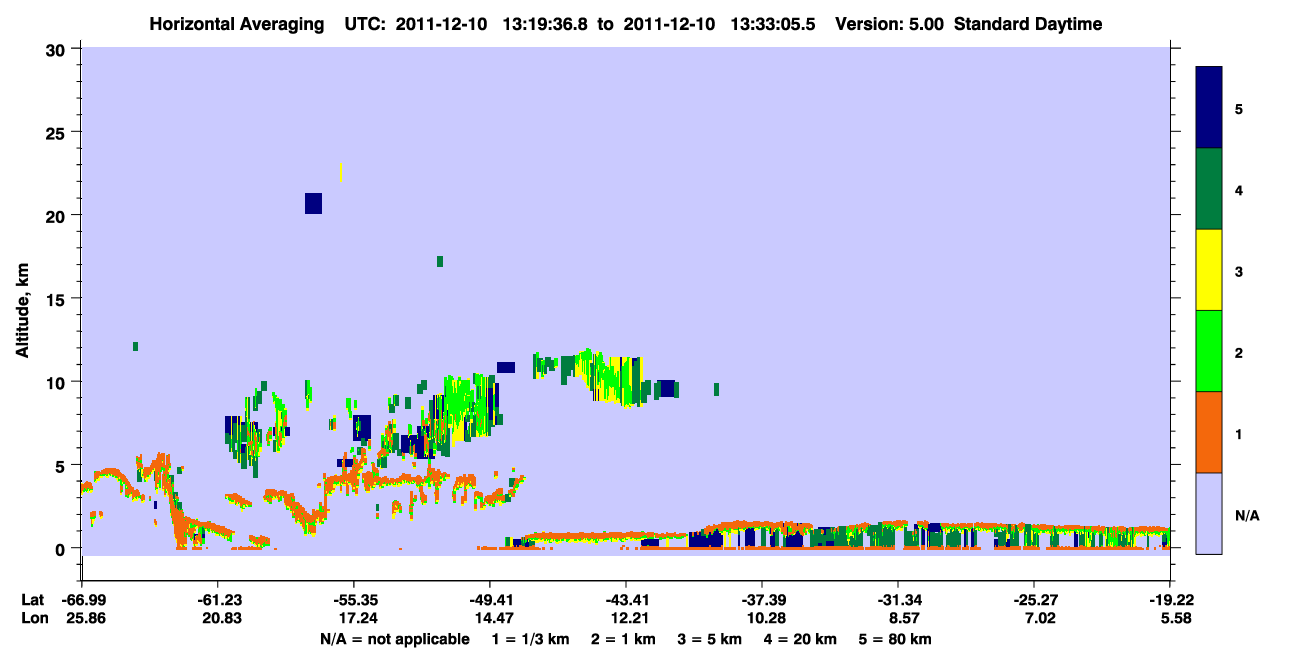Click the yellow colorbar segment labeled 3

pyautogui.click(x=1209, y=270)
